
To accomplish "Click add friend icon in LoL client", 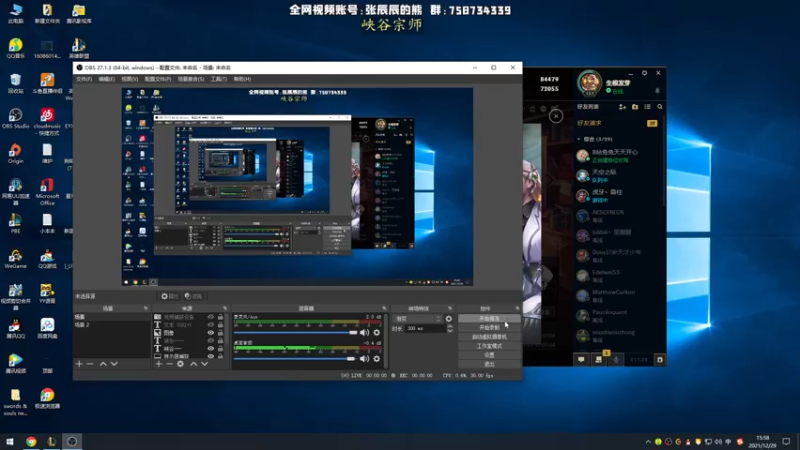I will [x=622, y=107].
